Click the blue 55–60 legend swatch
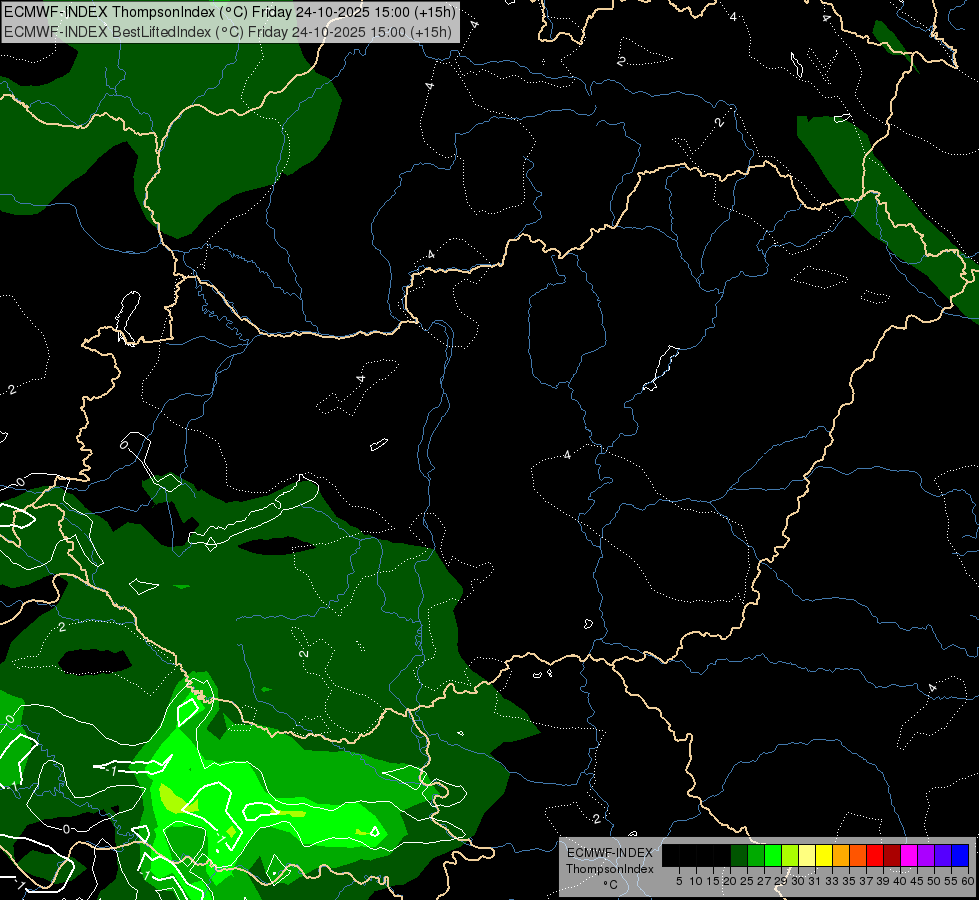The image size is (979, 900). click(960, 855)
